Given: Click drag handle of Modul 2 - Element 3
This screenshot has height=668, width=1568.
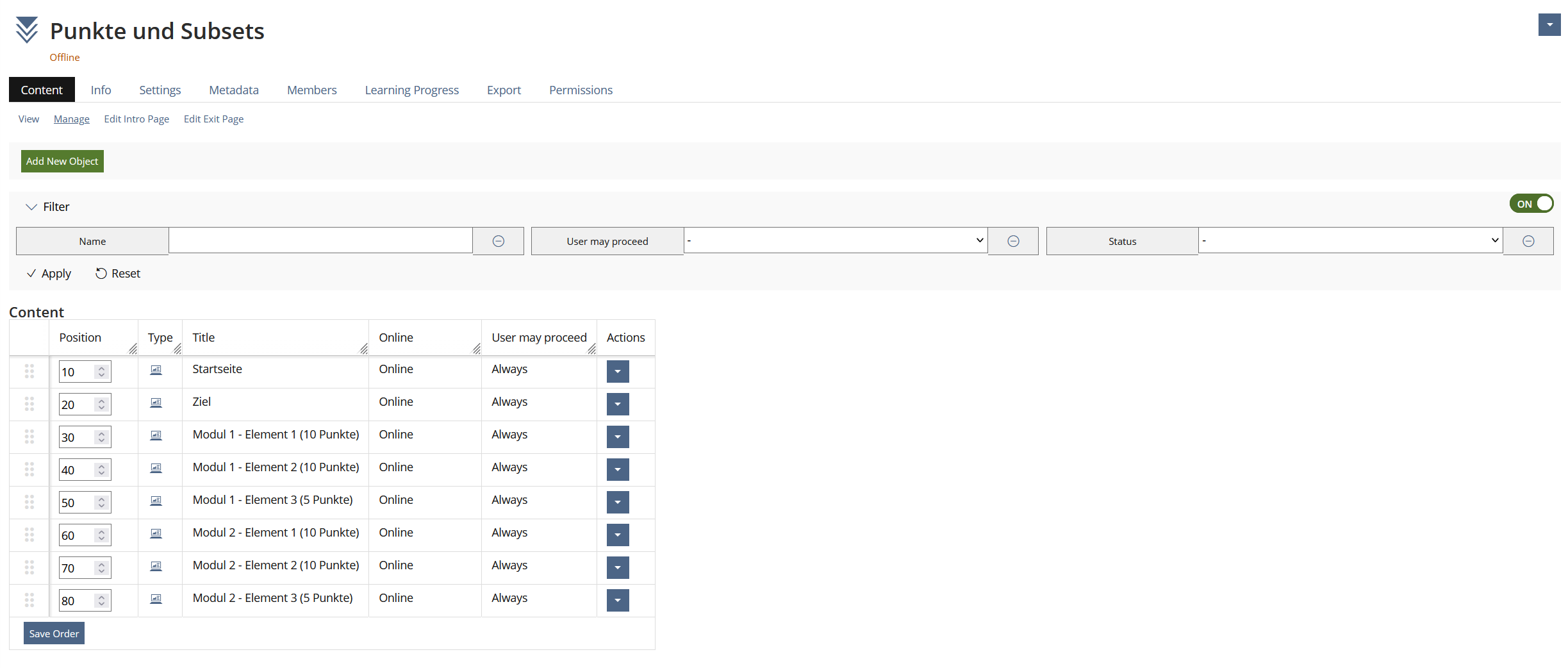Looking at the screenshot, I should (29, 600).
